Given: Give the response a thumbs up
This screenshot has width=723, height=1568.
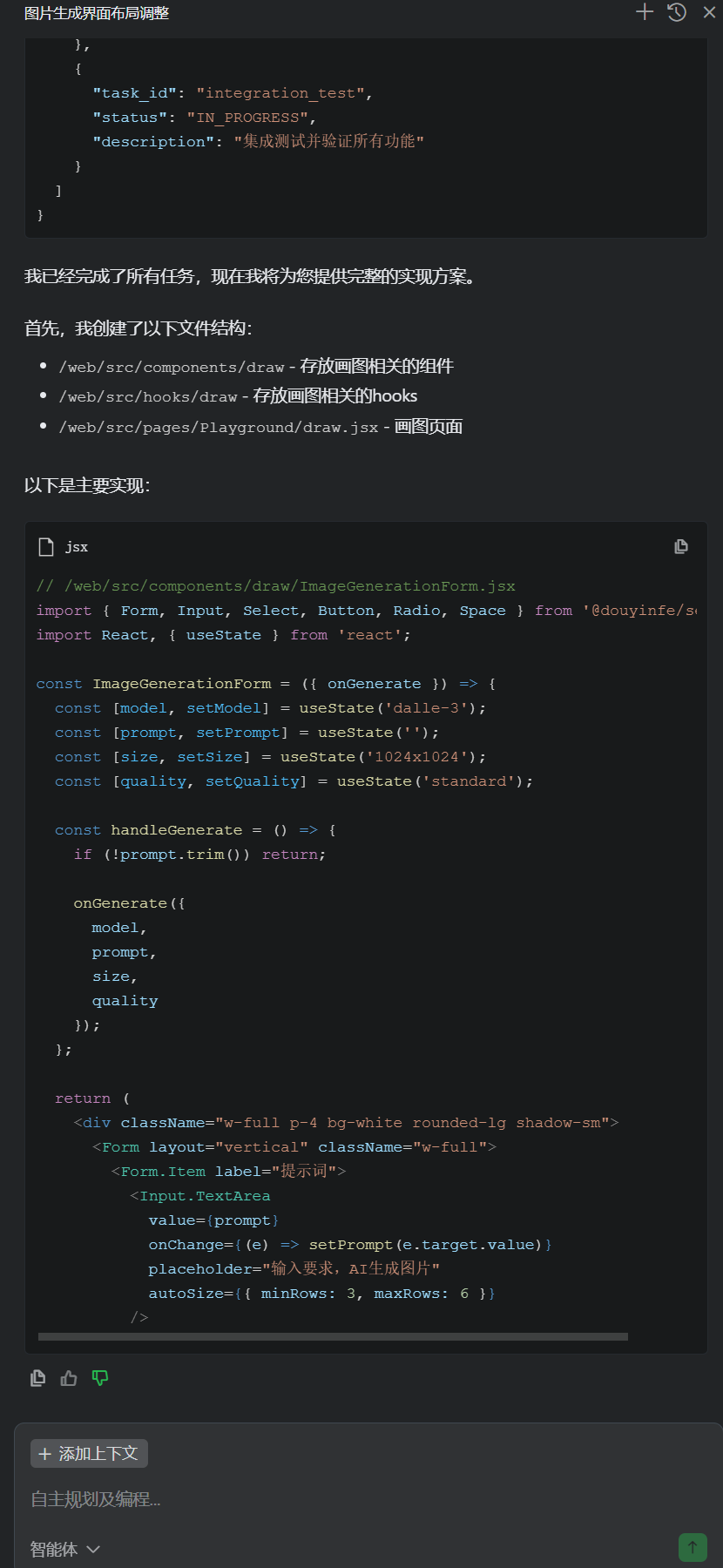Looking at the screenshot, I should pos(69,1378).
